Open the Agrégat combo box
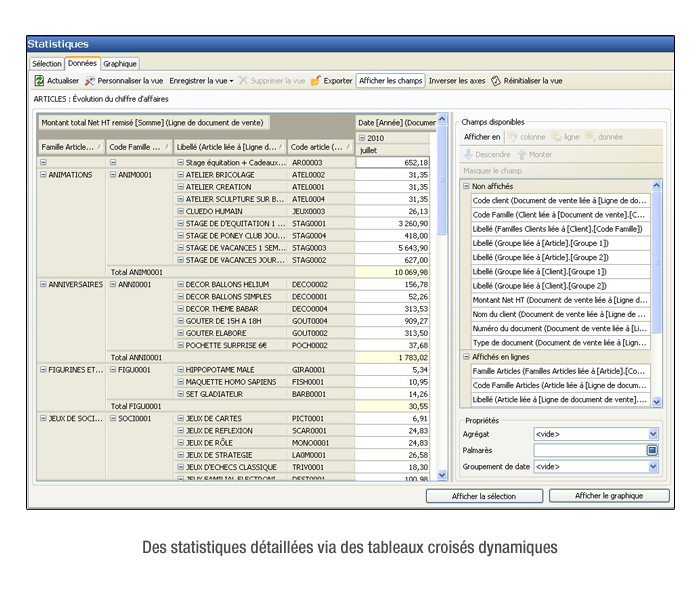 (652, 434)
